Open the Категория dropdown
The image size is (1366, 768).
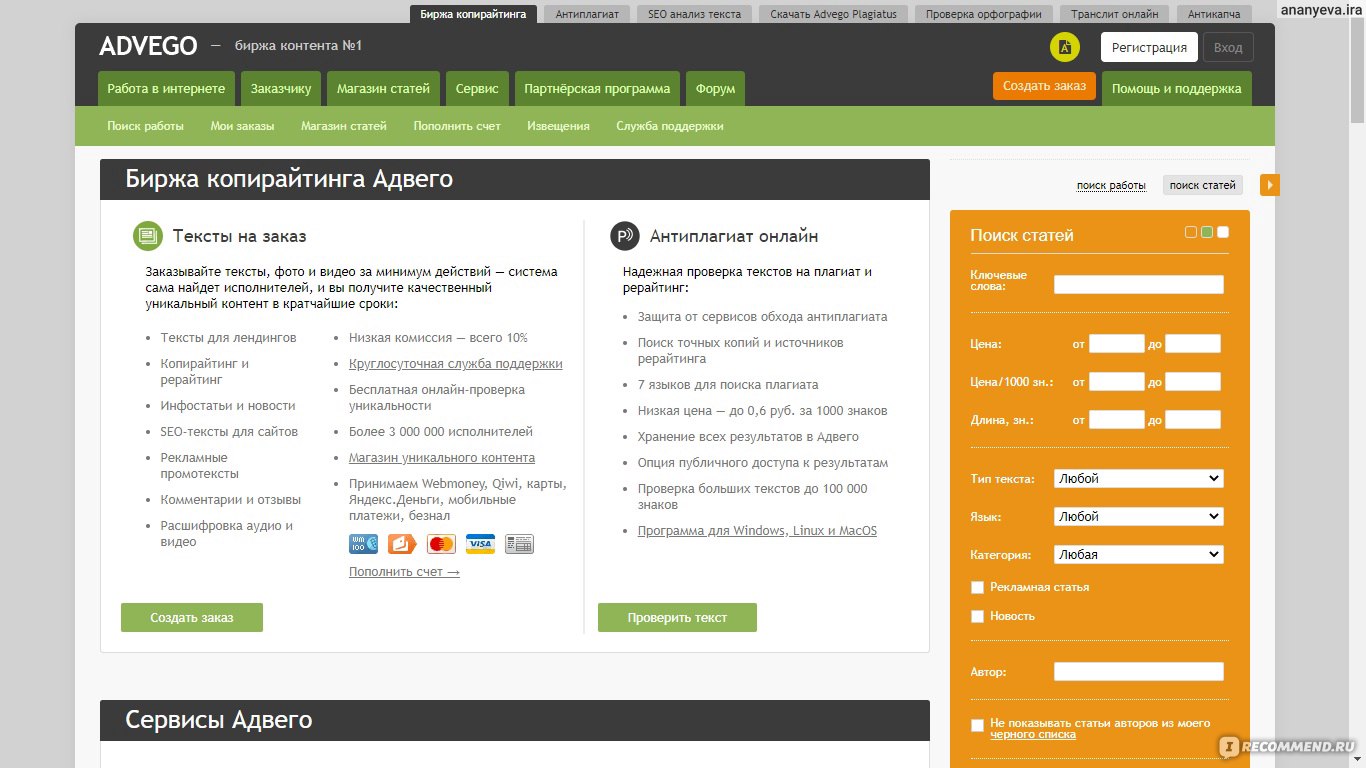coord(1139,555)
